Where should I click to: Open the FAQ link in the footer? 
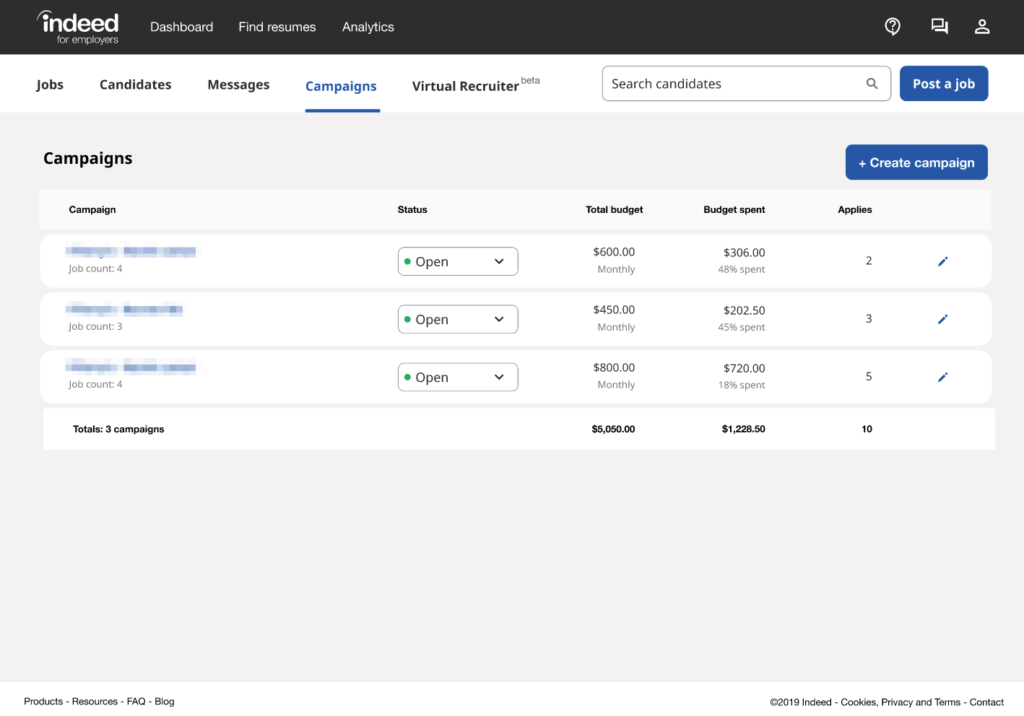coord(136,701)
